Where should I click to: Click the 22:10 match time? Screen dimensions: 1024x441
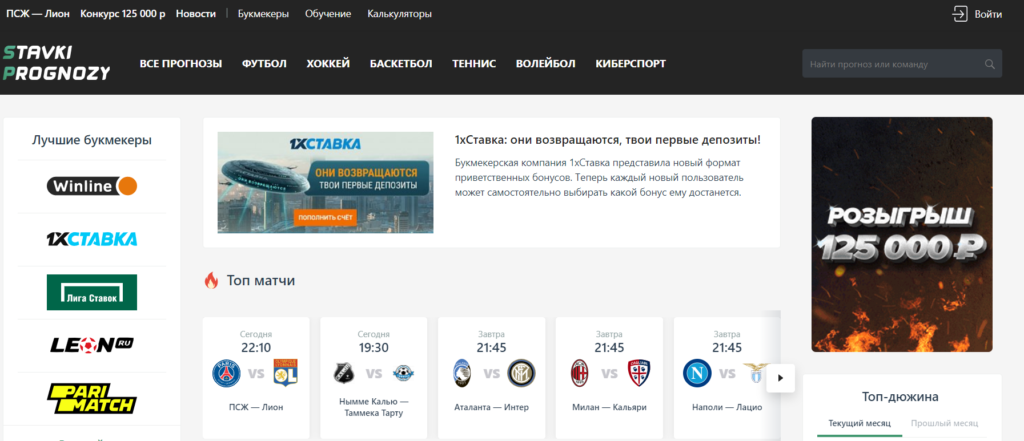click(256, 348)
